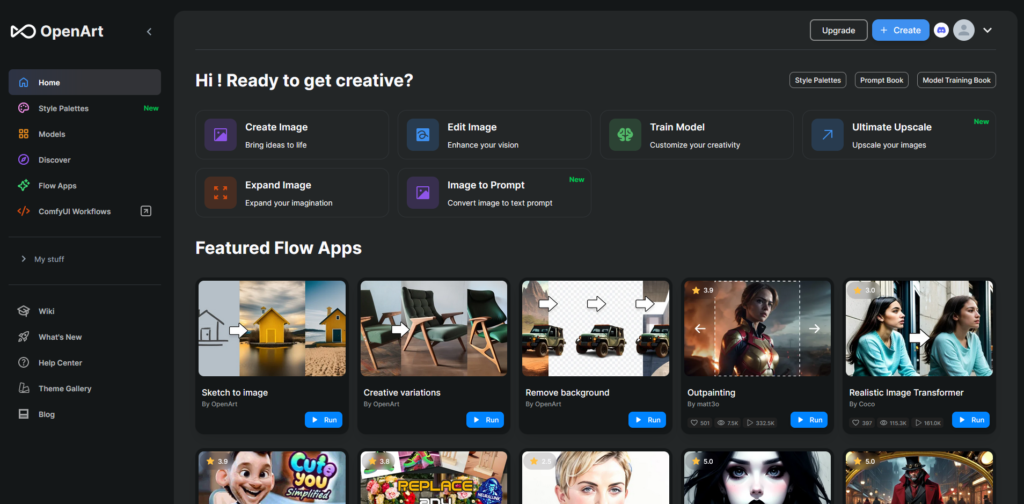Open the Theme Gallery link
This screenshot has height=504, width=1024.
65,388
